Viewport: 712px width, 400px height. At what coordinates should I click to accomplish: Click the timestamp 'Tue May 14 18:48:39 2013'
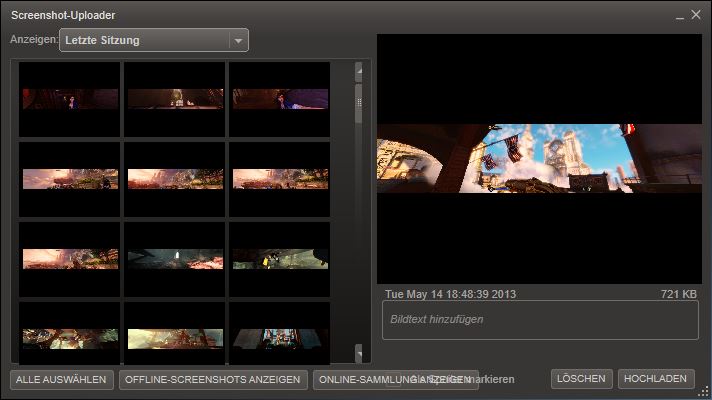click(450, 294)
